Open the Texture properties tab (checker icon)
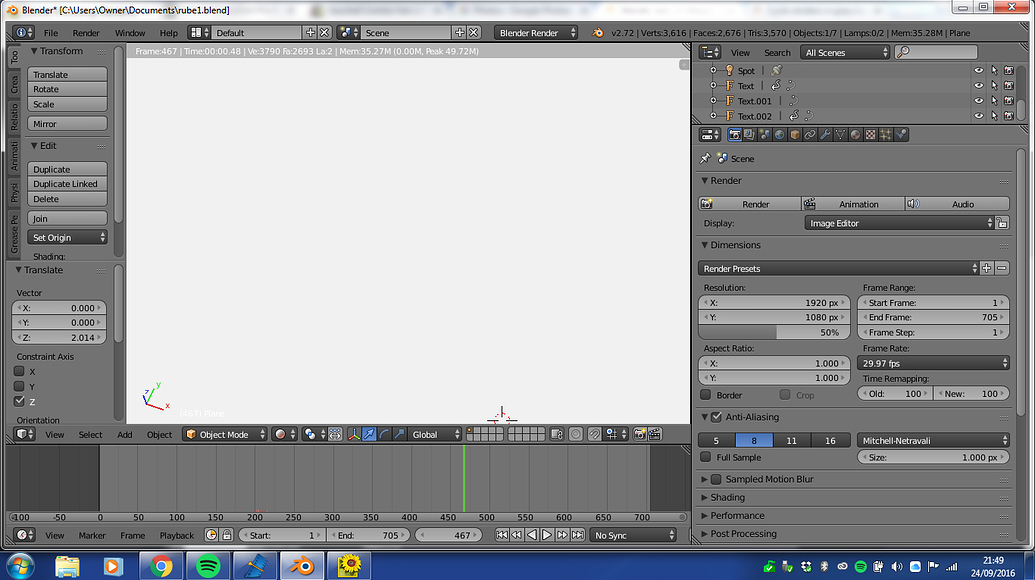 coord(871,135)
